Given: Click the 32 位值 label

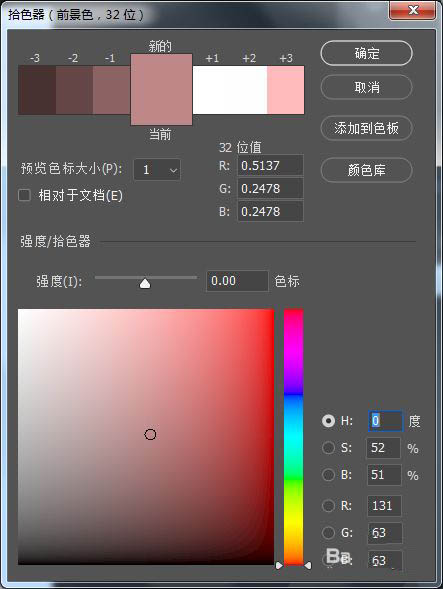Looking at the screenshot, I should [x=240, y=147].
